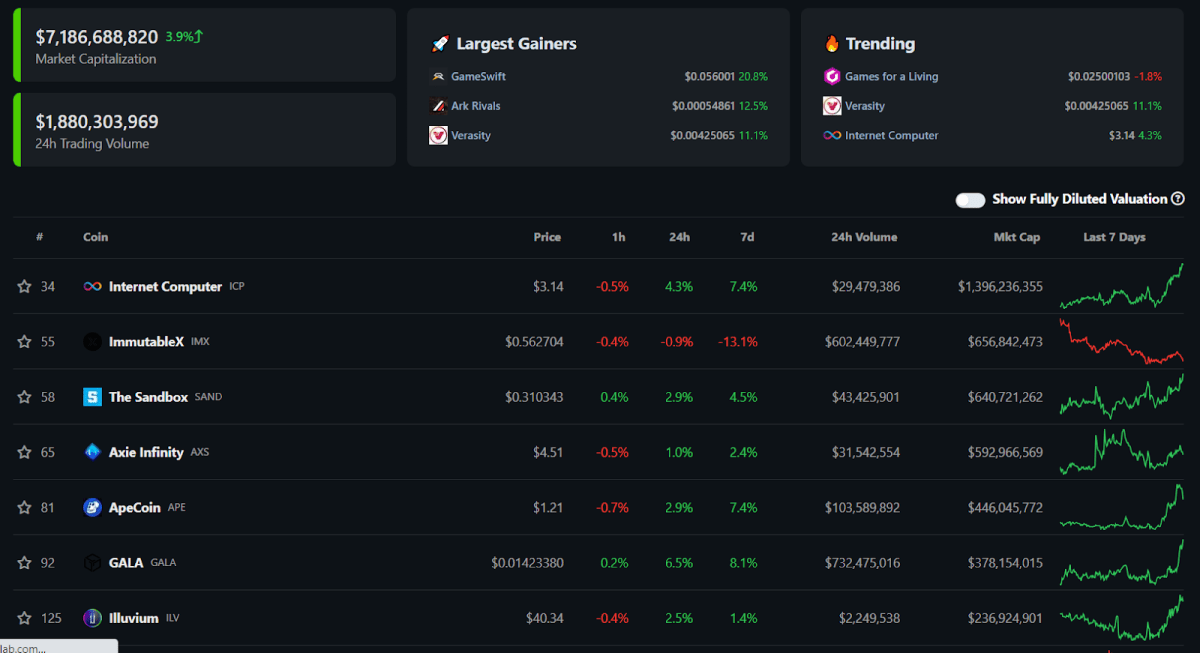Click the Ark Rivals icon in Largest Gainers
1200x653 pixels.
[x=438, y=106]
